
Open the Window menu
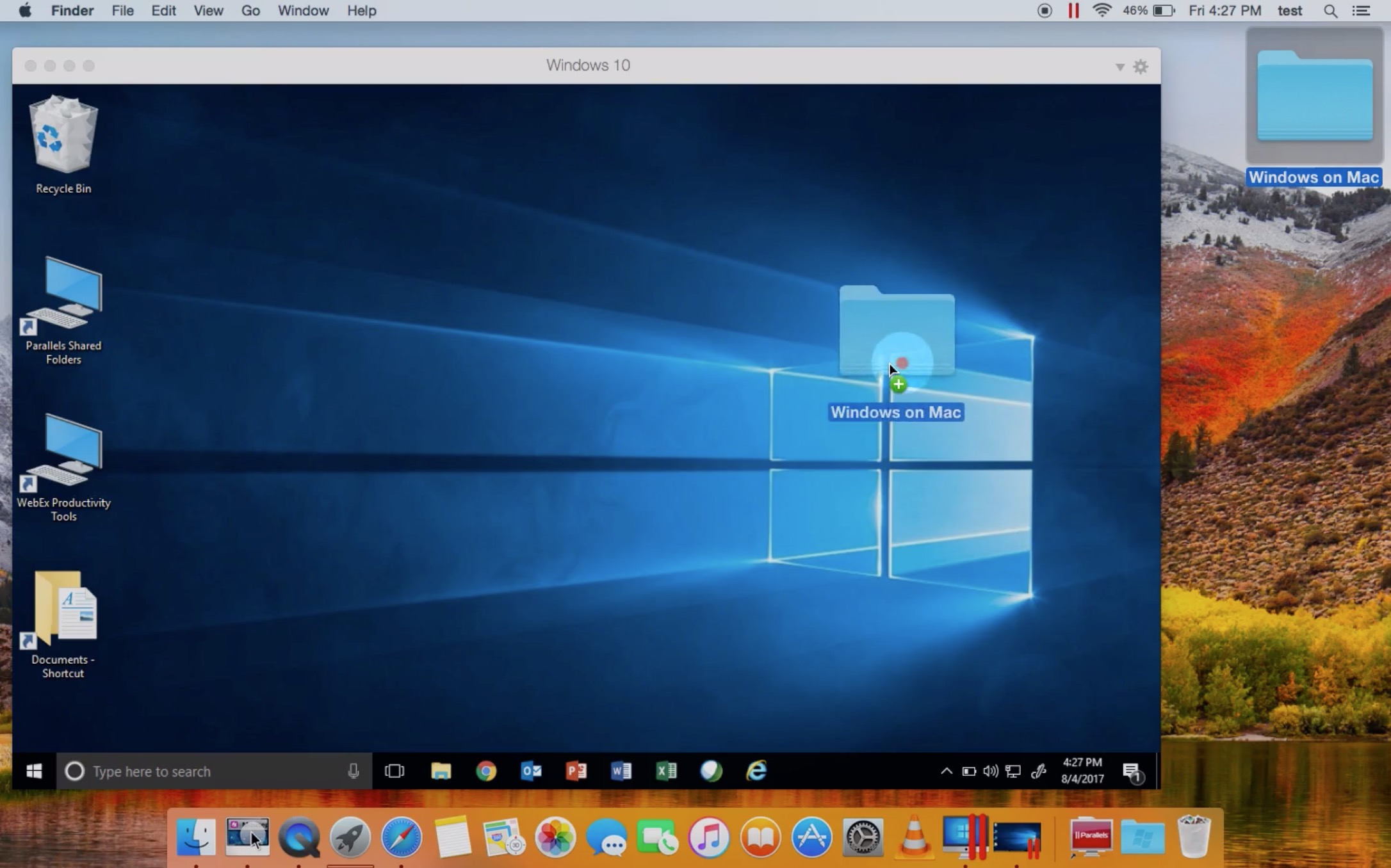(x=303, y=11)
